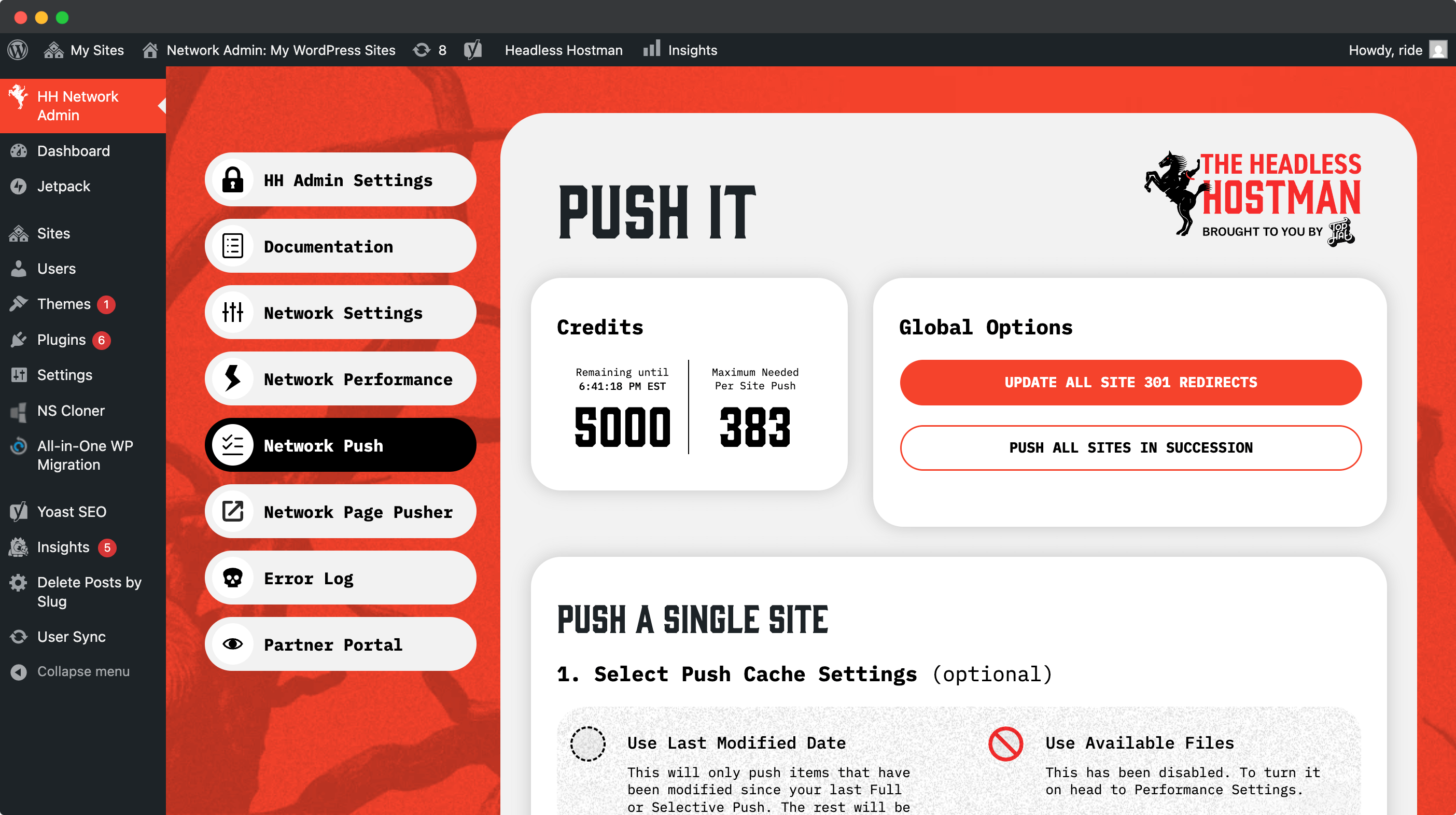Click the Network Settings sliders icon
1456x815 pixels.
pos(232,312)
